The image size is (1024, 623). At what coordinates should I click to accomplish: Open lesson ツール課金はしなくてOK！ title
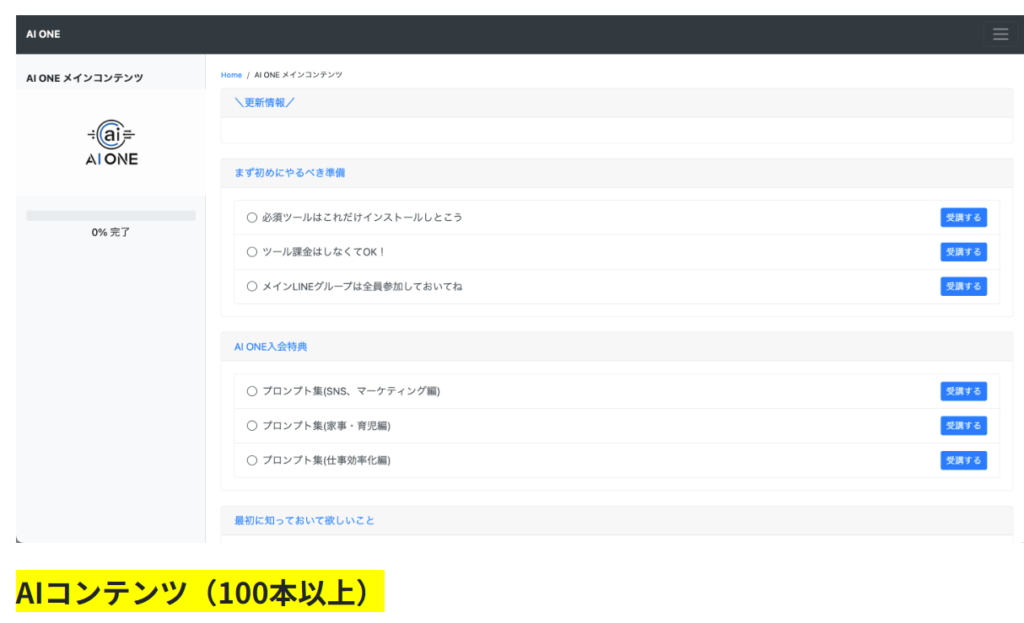point(324,252)
